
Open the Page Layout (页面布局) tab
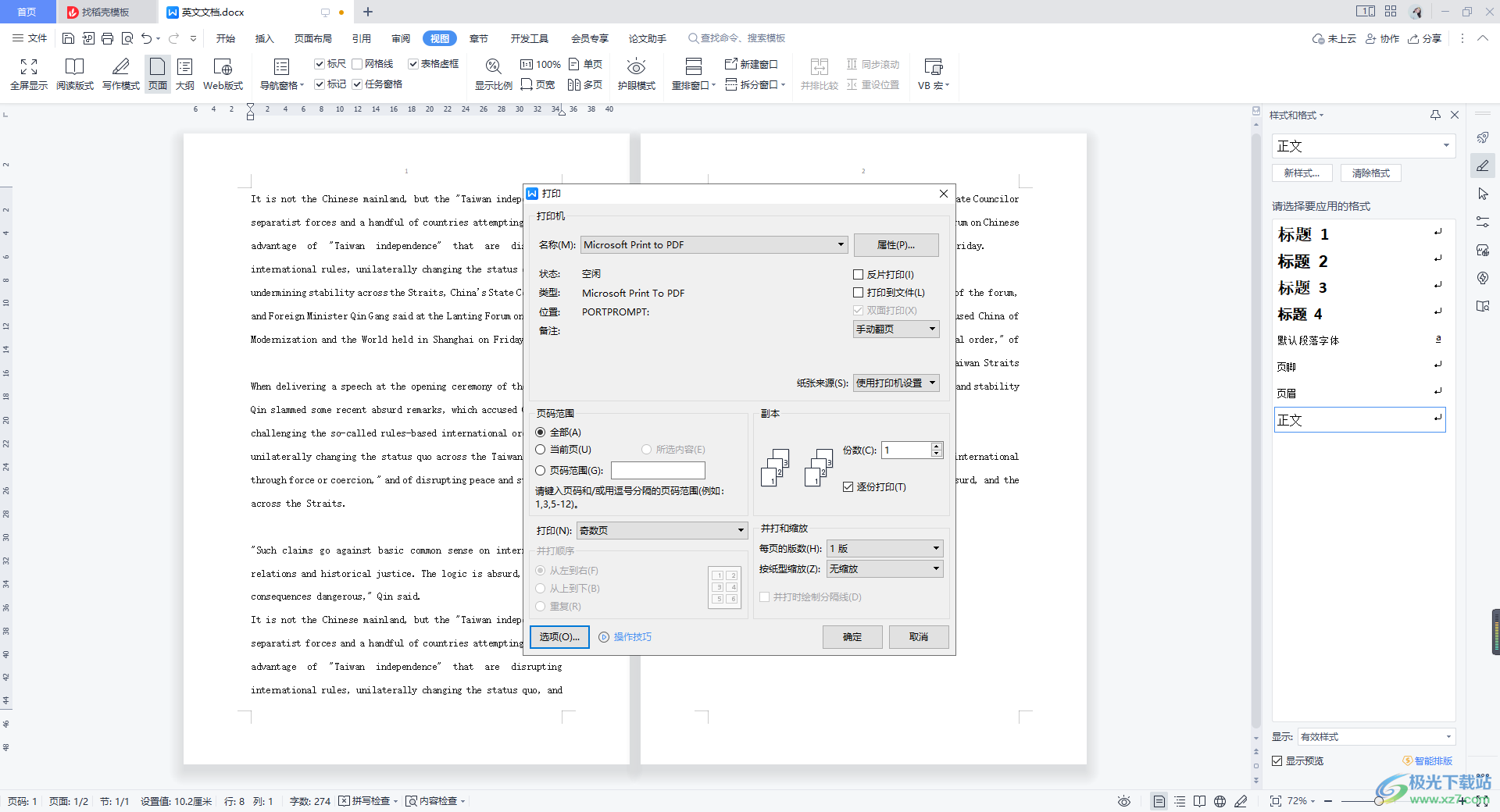click(x=312, y=38)
